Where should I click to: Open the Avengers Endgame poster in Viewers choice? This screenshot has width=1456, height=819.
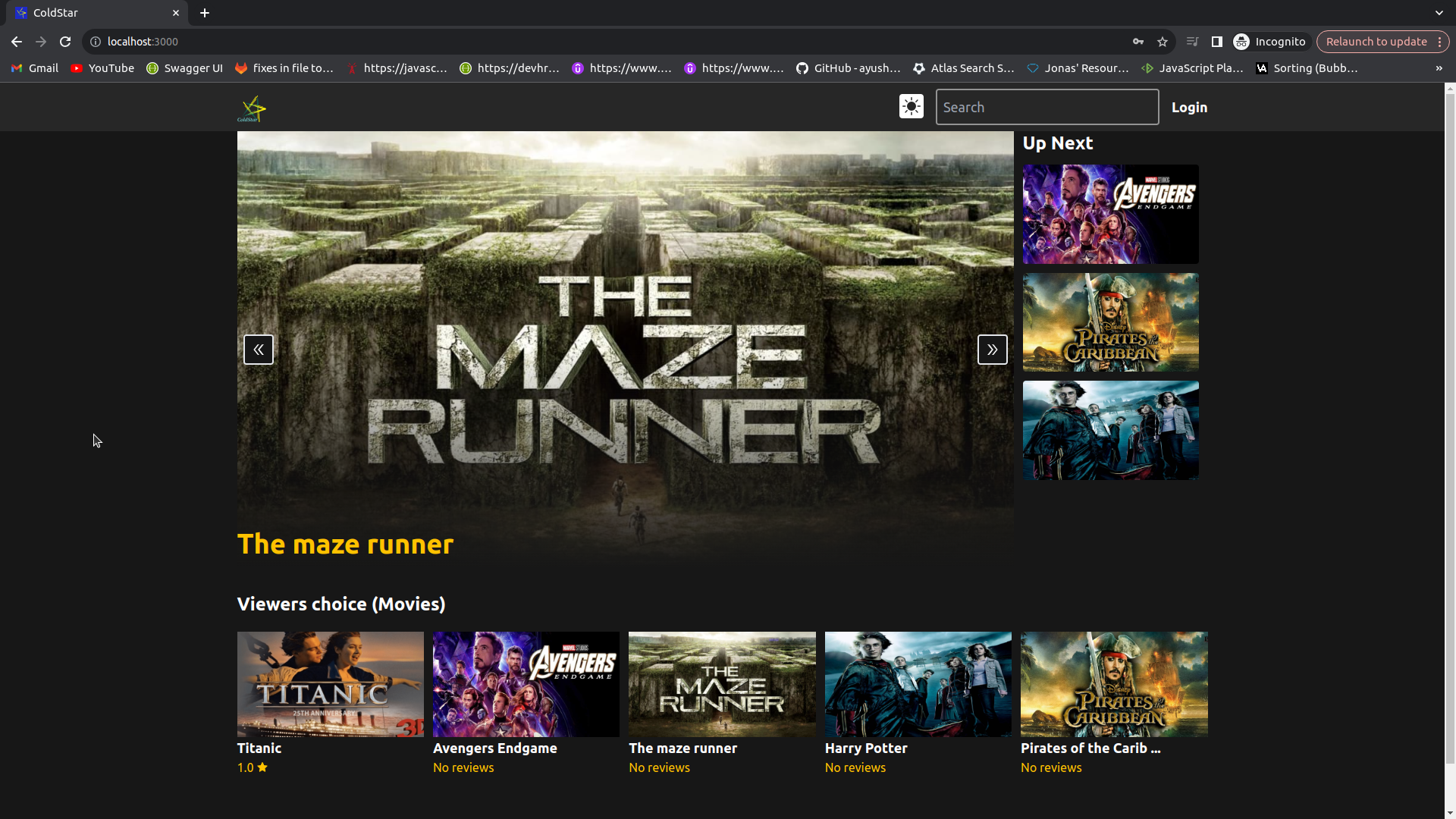pos(526,684)
